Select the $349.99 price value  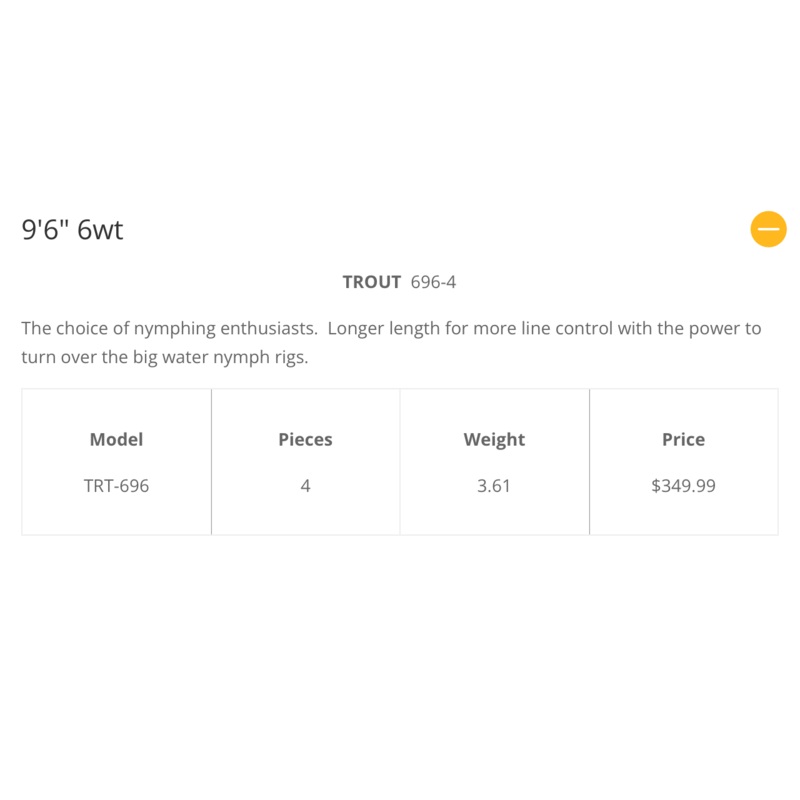pyautogui.click(x=683, y=487)
